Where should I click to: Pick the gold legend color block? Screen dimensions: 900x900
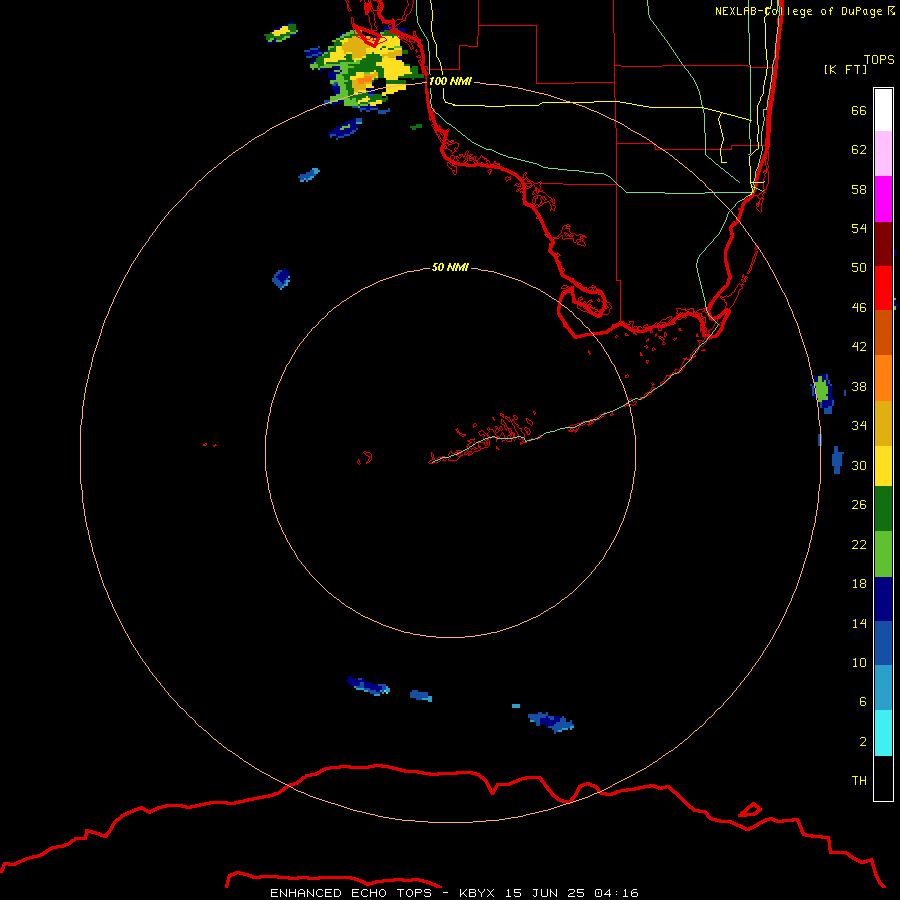tap(883, 423)
